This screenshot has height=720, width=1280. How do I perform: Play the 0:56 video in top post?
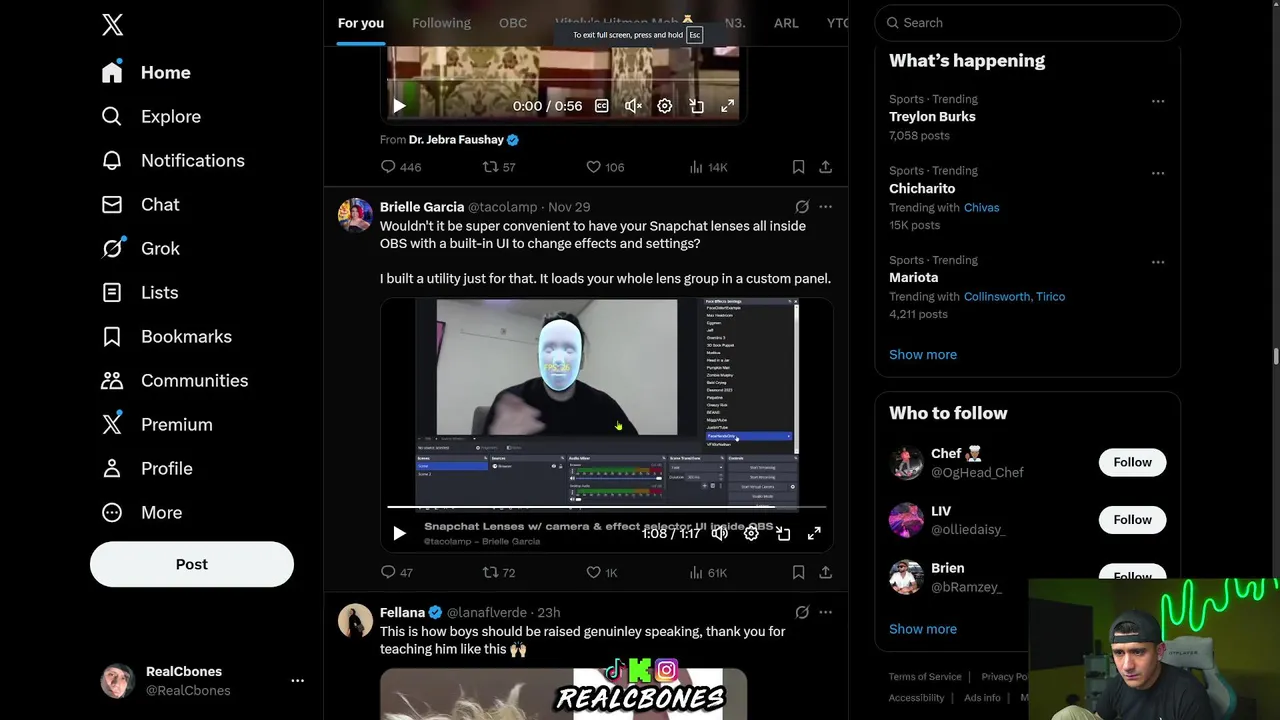(399, 106)
